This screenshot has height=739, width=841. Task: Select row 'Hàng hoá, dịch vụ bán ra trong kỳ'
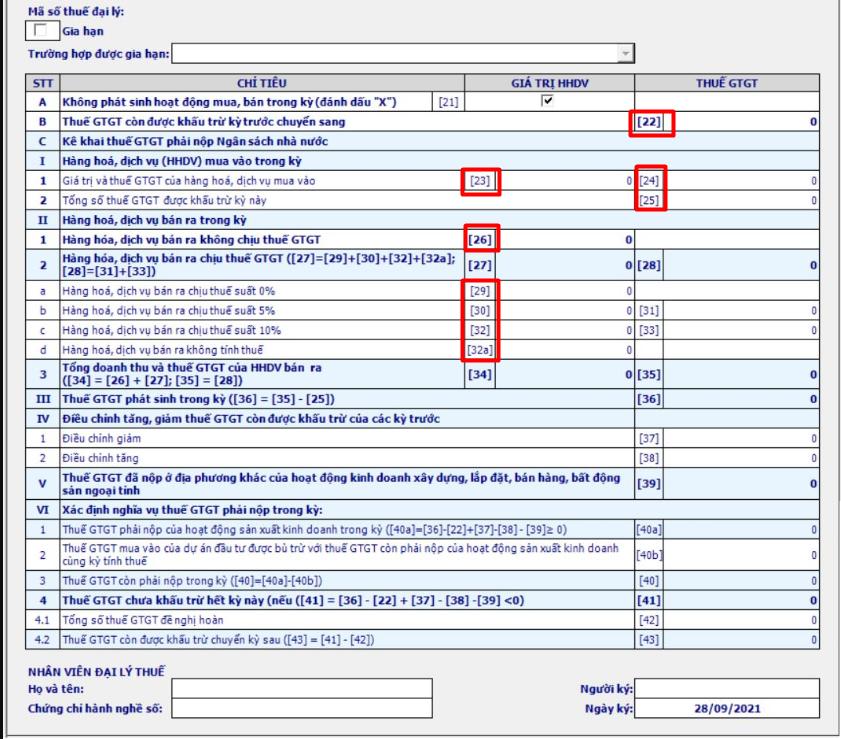click(423, 220)
